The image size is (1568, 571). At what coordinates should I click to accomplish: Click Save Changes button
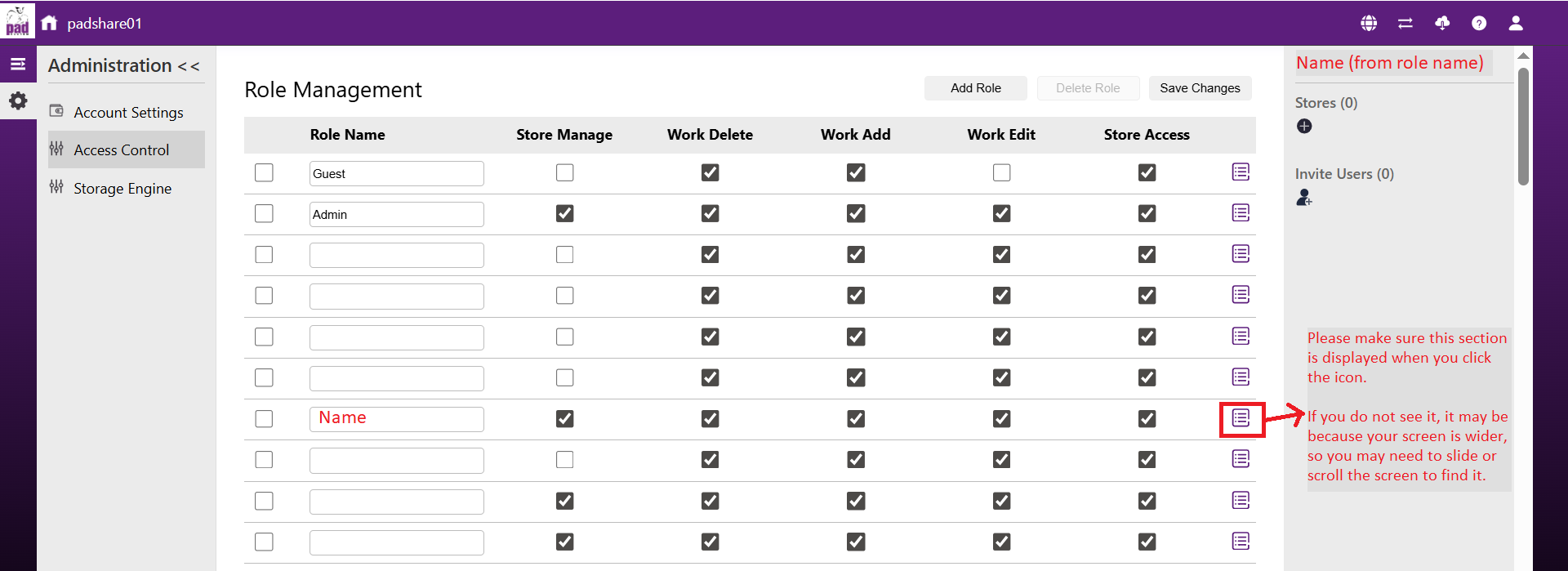point(1200,88)
